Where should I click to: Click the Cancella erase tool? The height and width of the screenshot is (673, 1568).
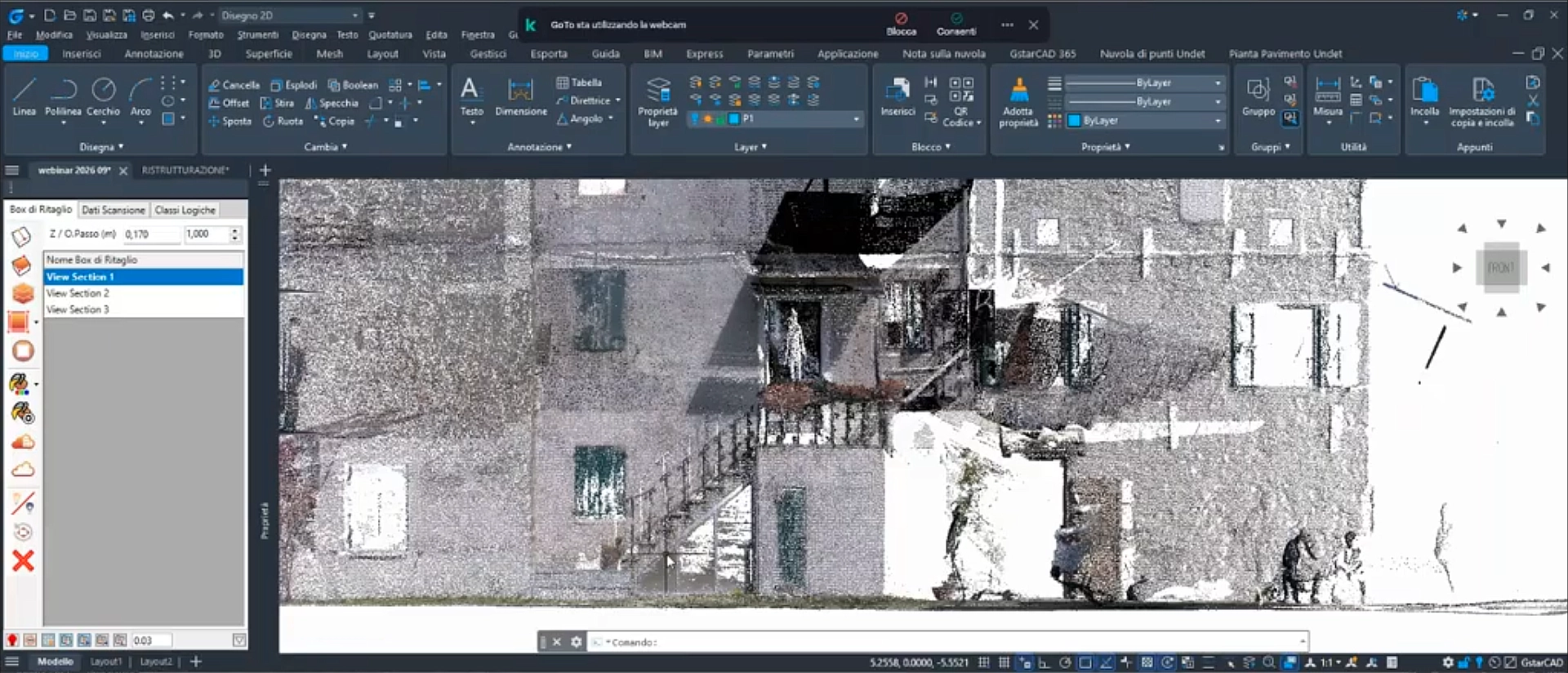[x=234, y=85]
